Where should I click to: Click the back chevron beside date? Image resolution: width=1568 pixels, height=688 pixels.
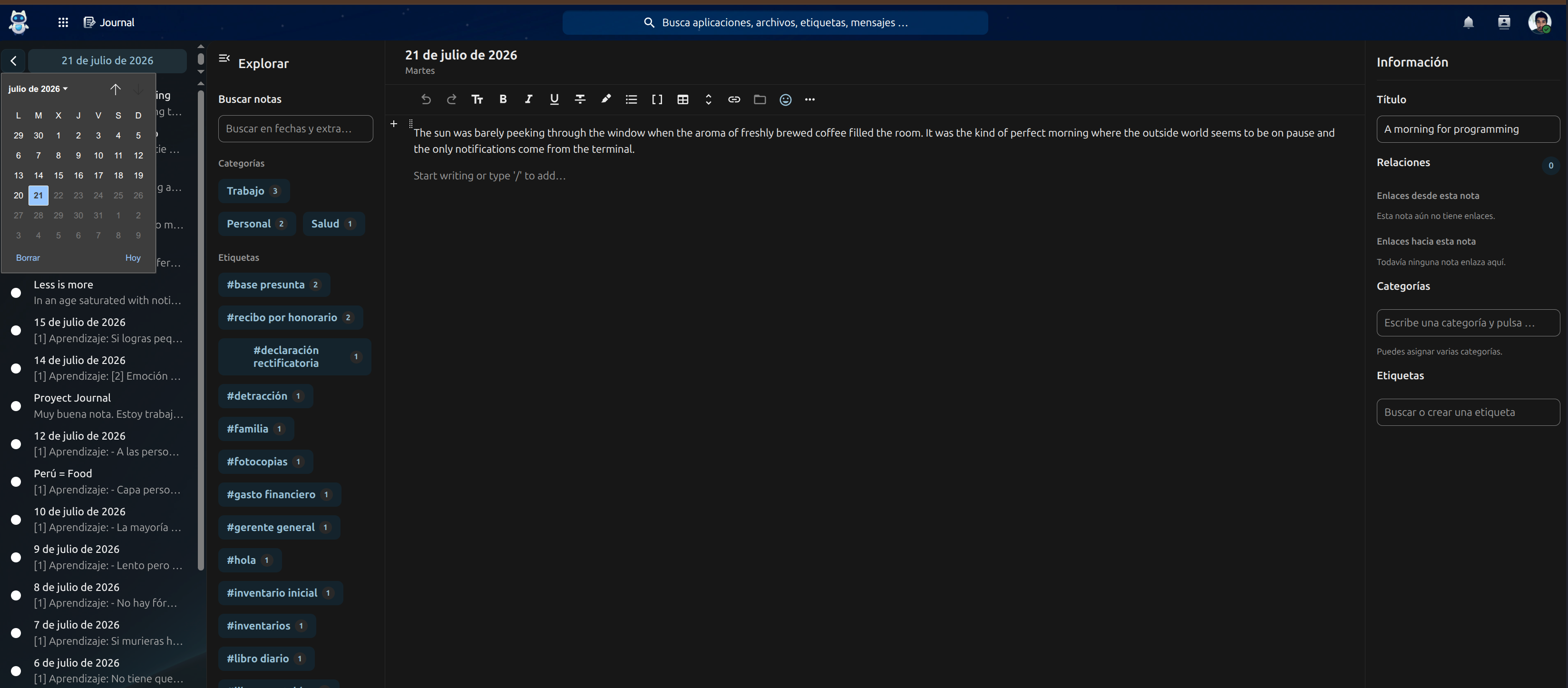point(13,60)
